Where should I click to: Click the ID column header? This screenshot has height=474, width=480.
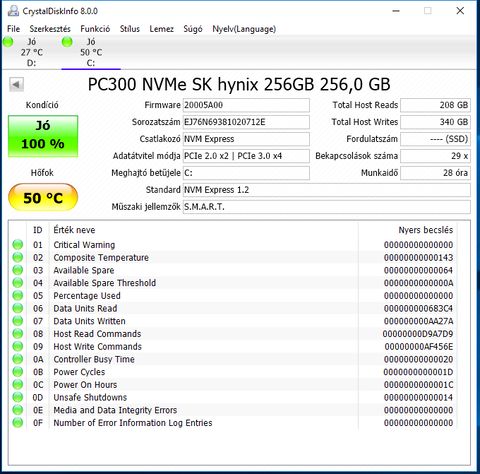(38, 230)
